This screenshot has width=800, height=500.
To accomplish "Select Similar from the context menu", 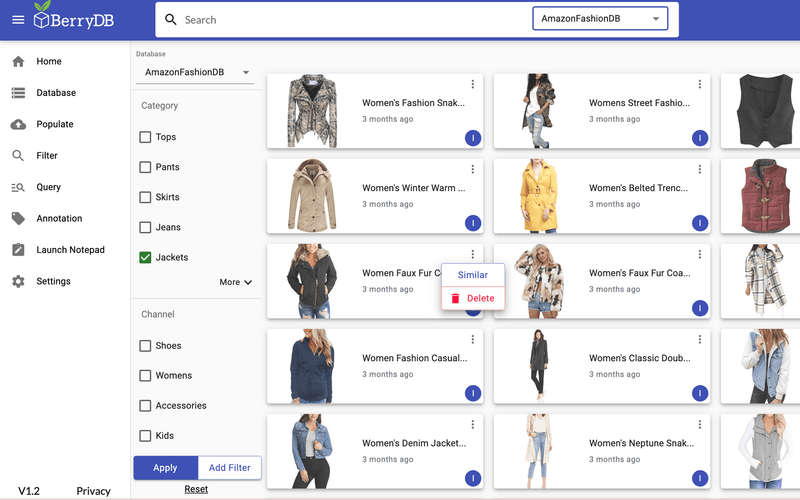I will pyautogui.click(x=473, y=275).
